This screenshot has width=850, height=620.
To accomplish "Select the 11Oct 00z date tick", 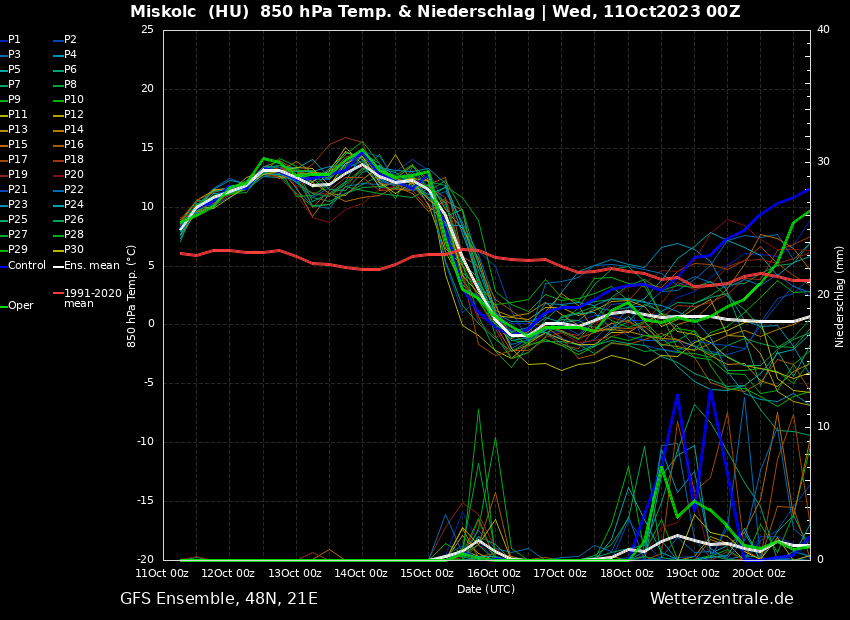I will (162, 574).
